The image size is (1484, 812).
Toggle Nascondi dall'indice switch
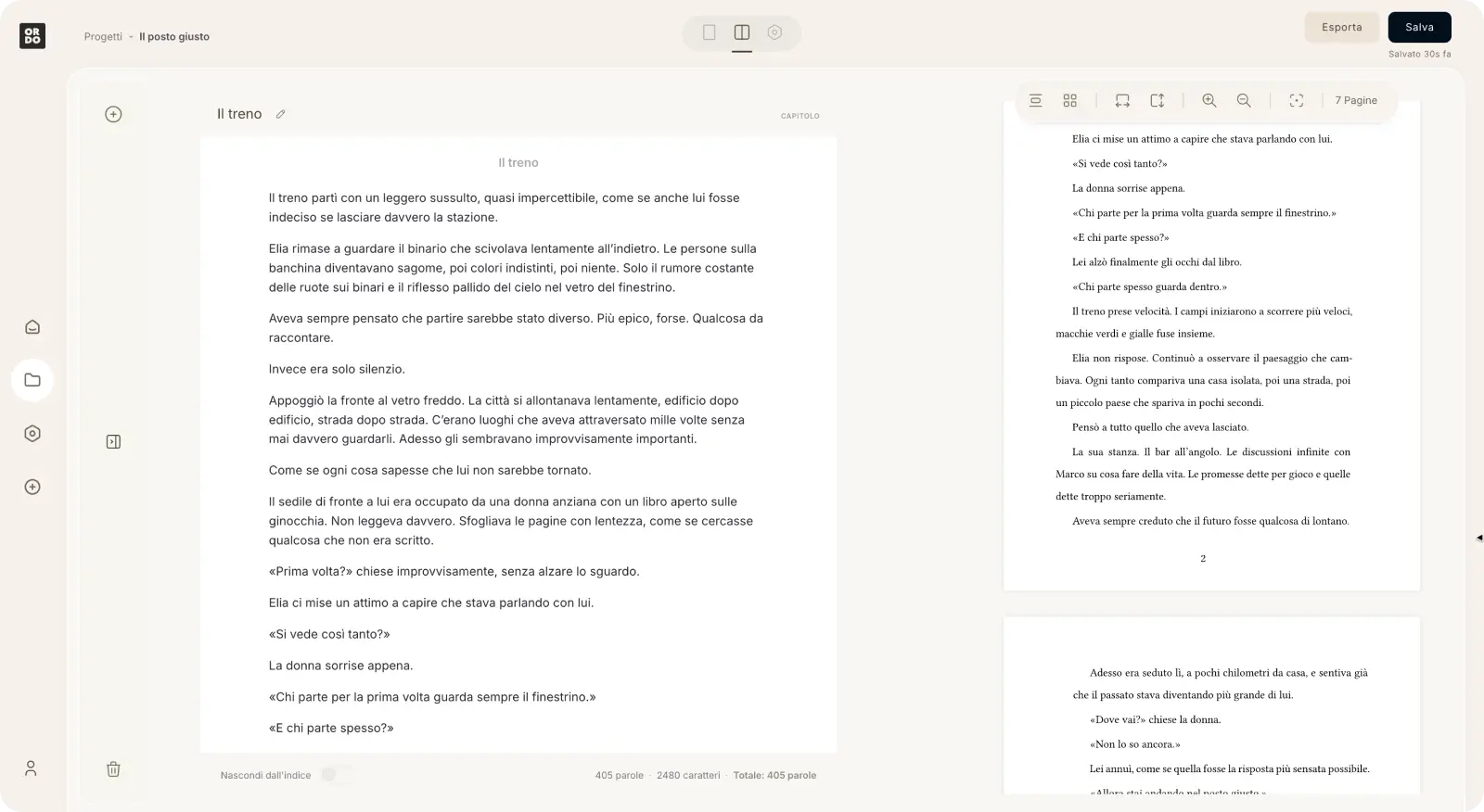336,775
